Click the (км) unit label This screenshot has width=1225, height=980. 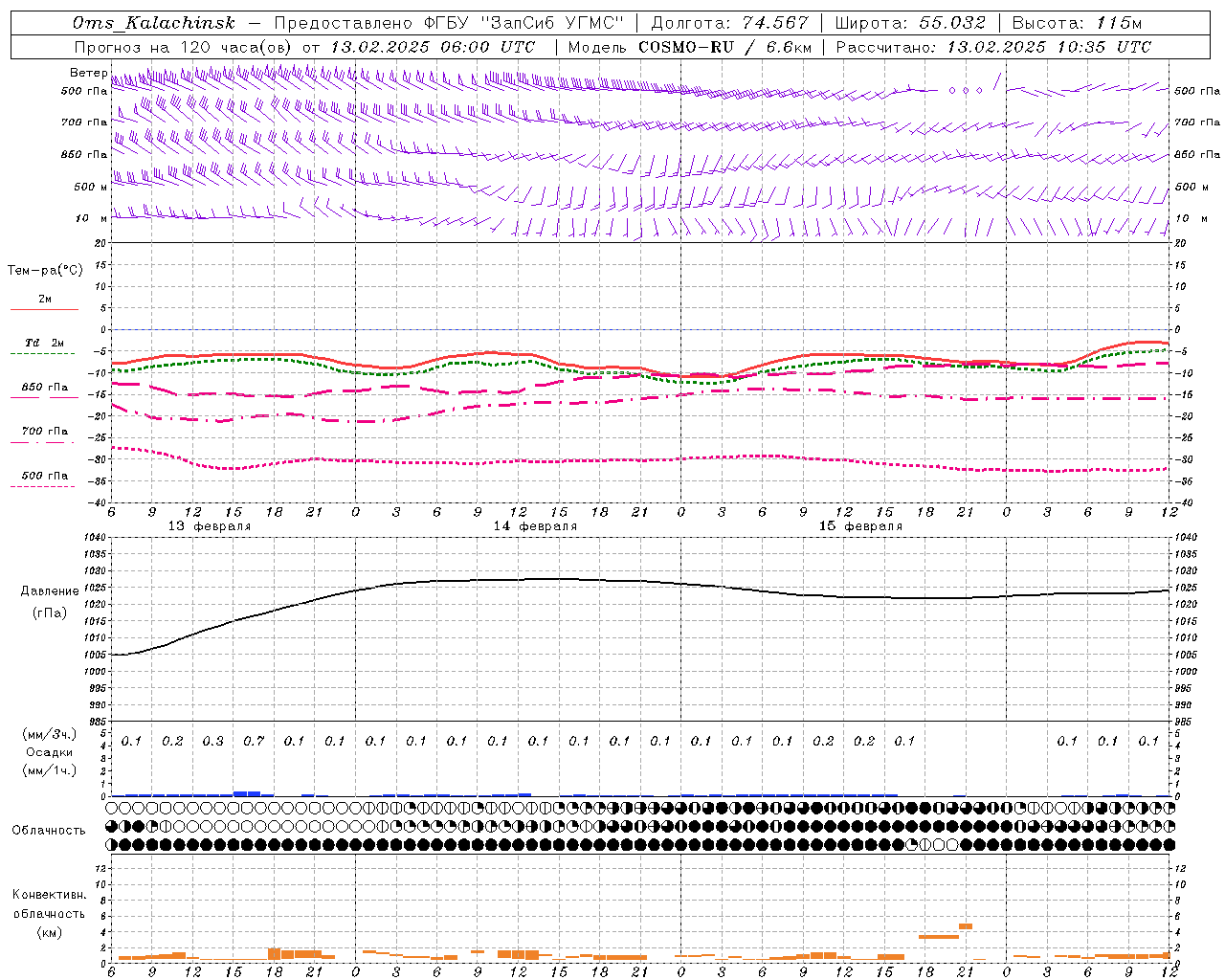[49, 933]
